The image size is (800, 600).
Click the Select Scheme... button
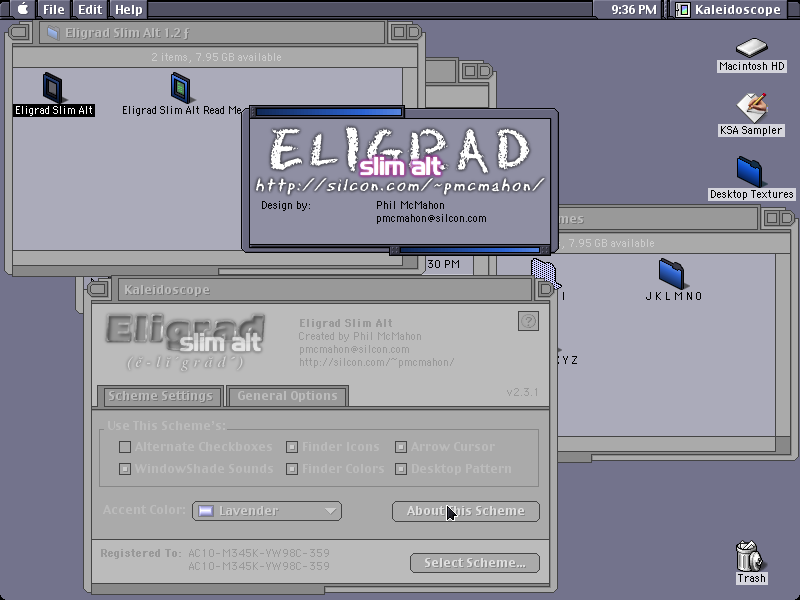pyautogui.click(x=474, y=563)
